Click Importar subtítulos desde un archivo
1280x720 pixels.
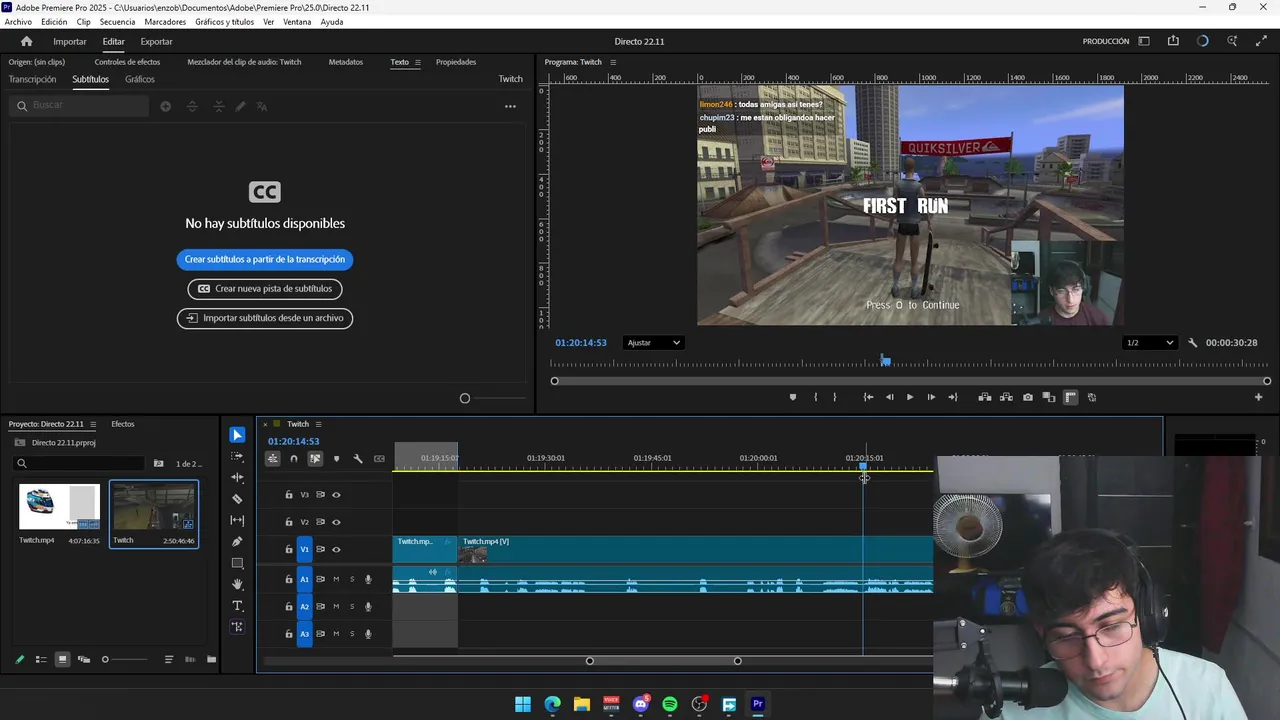coord(265,318)
